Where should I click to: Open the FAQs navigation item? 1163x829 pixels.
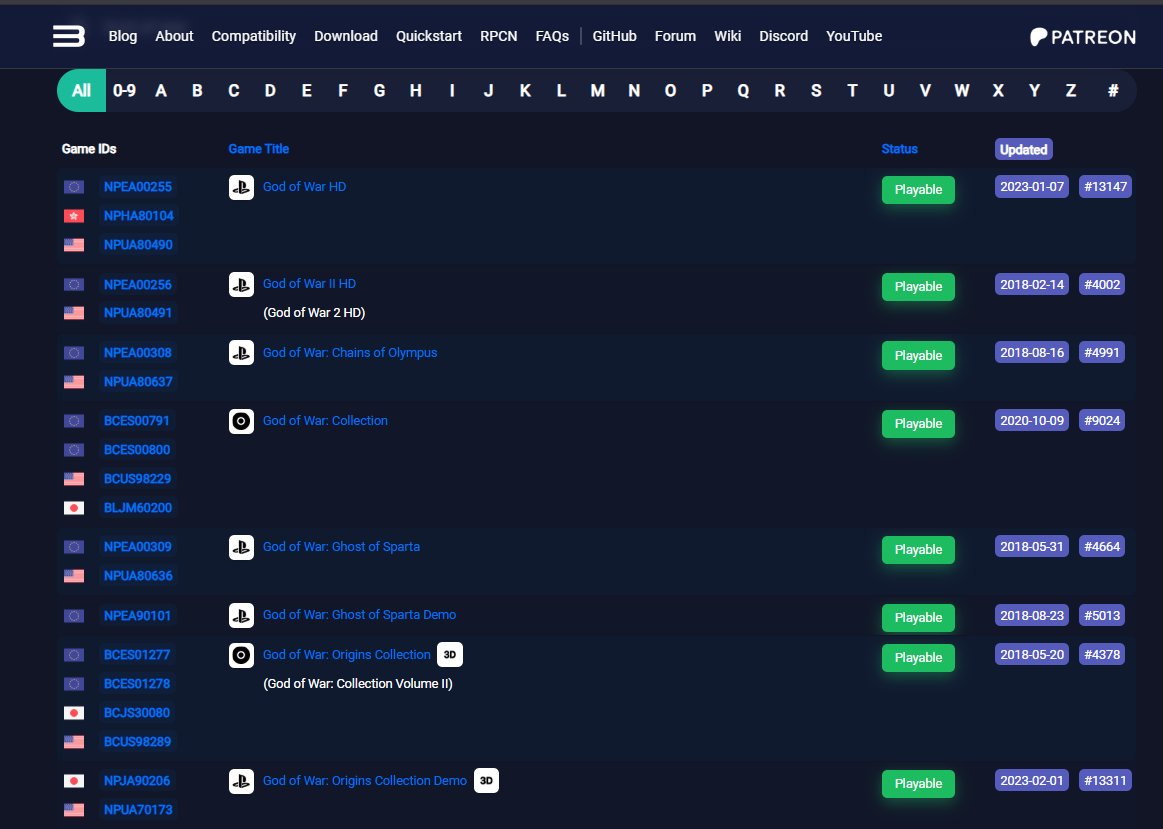[x=552, y=36]
